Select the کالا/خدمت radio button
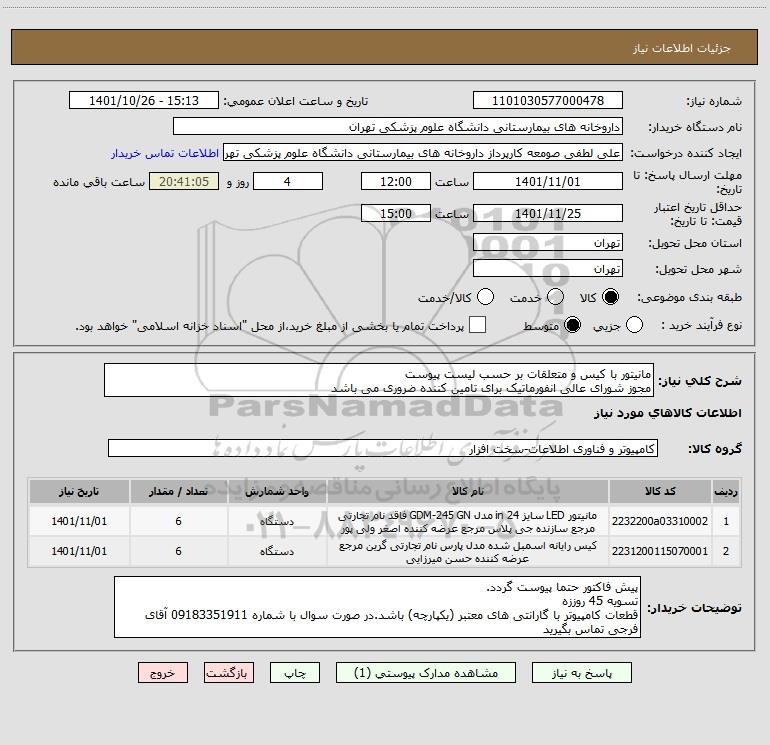 point(485,297)
